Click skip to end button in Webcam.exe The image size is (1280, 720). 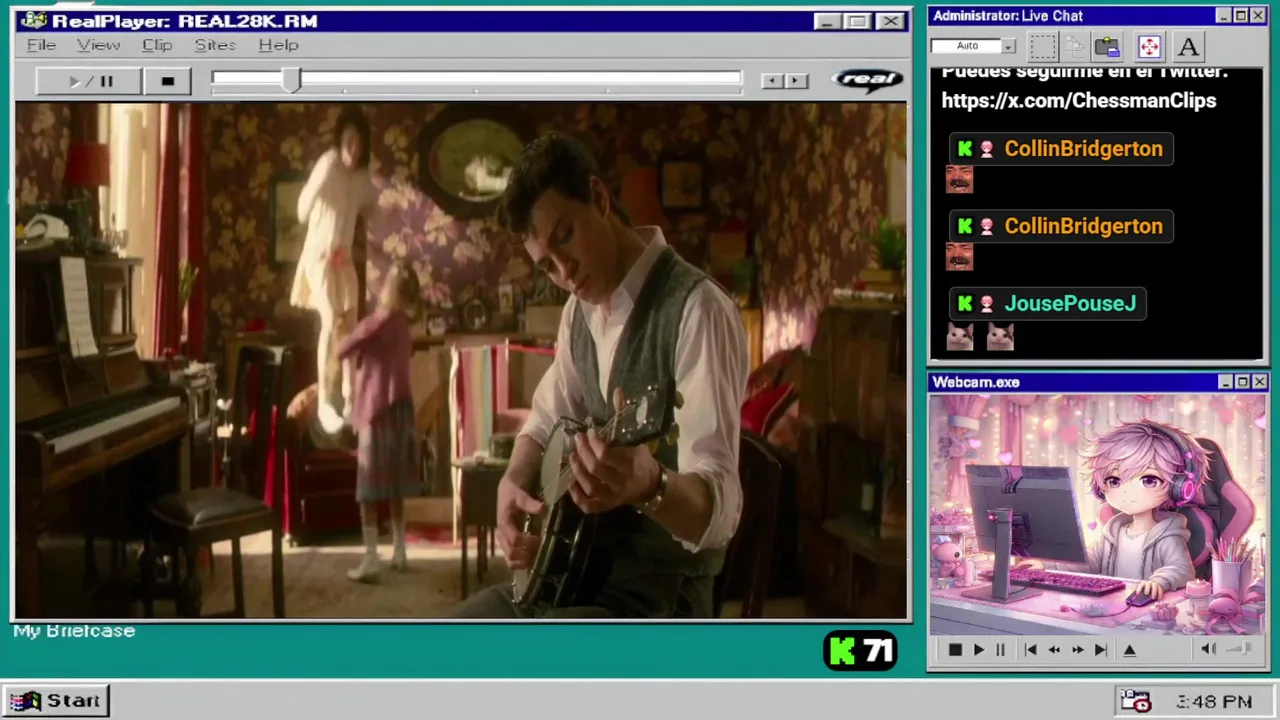tap(1100, 650)
